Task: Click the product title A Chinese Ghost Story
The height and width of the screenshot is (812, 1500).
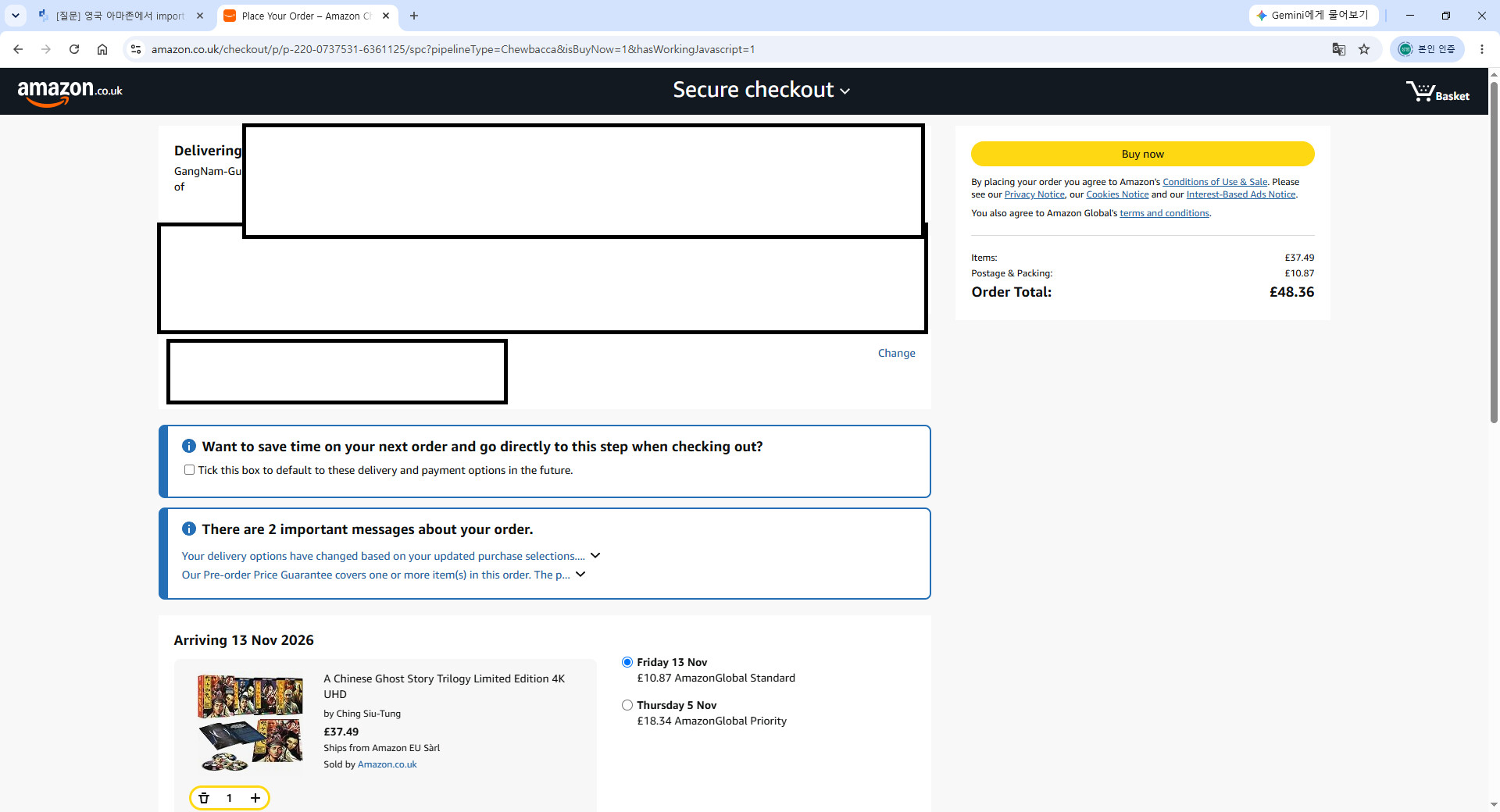Action: tap(445, 686)
